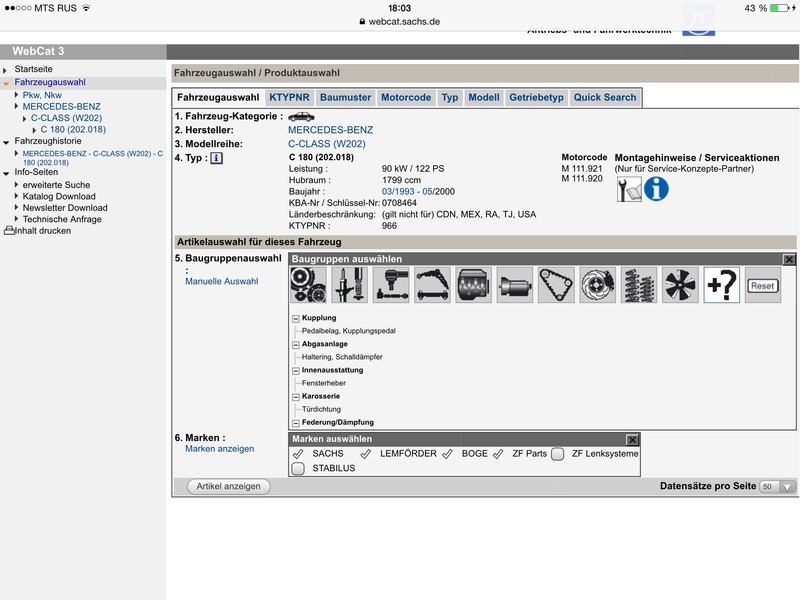Click the 03/1993 Baujahr start link
The image size is (800, 600).
[398, 192]
